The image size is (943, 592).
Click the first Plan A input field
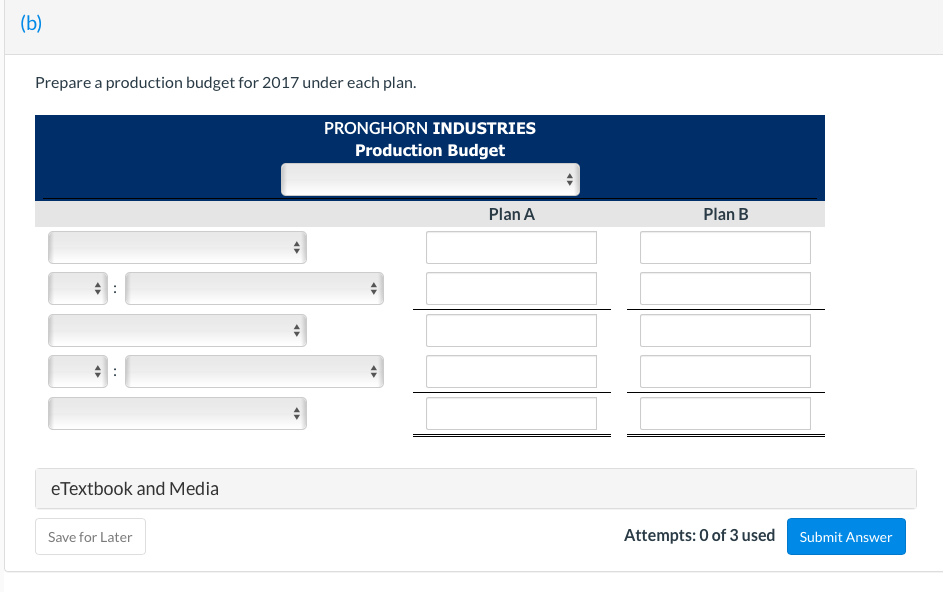coord(511,247)
